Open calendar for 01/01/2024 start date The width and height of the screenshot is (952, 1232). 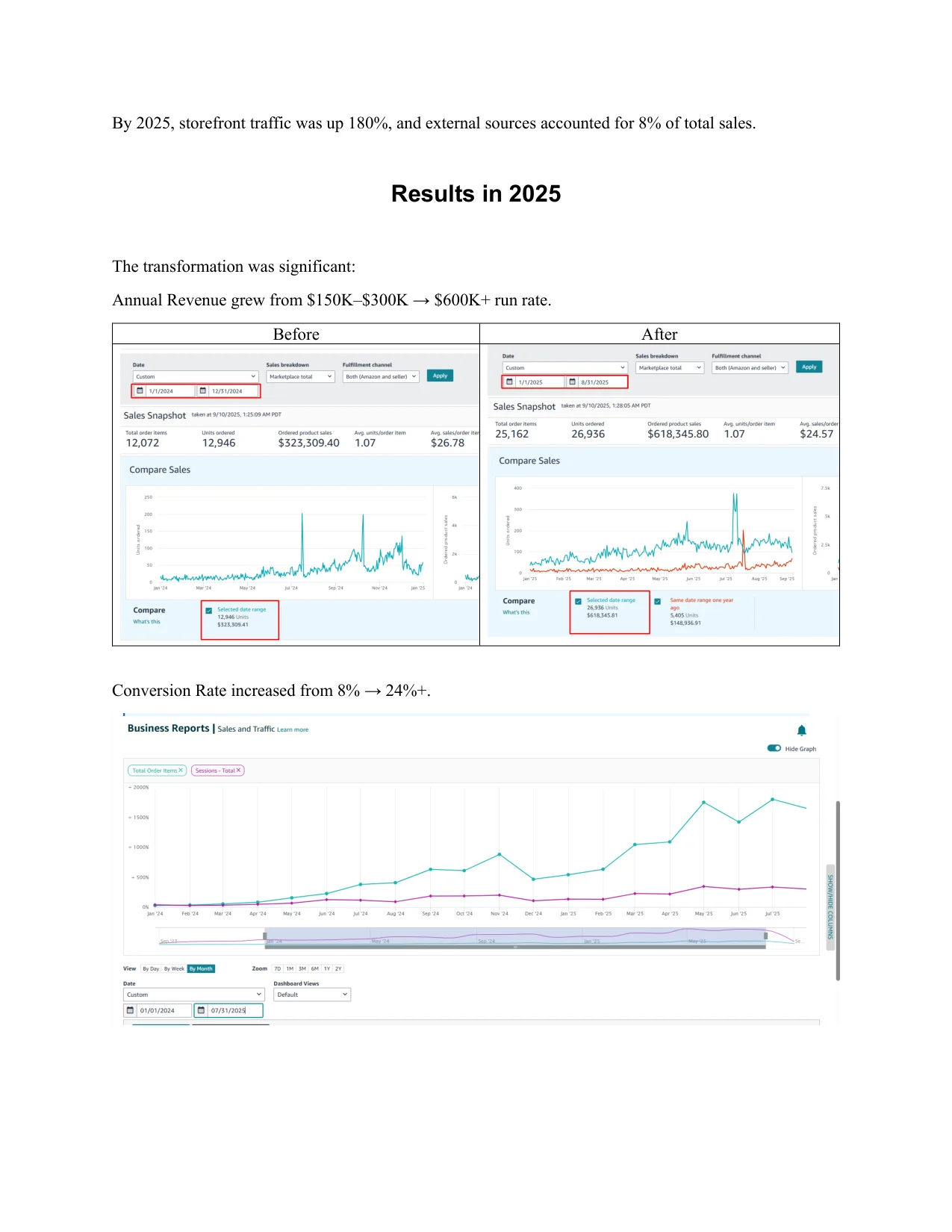[131, 1010]
